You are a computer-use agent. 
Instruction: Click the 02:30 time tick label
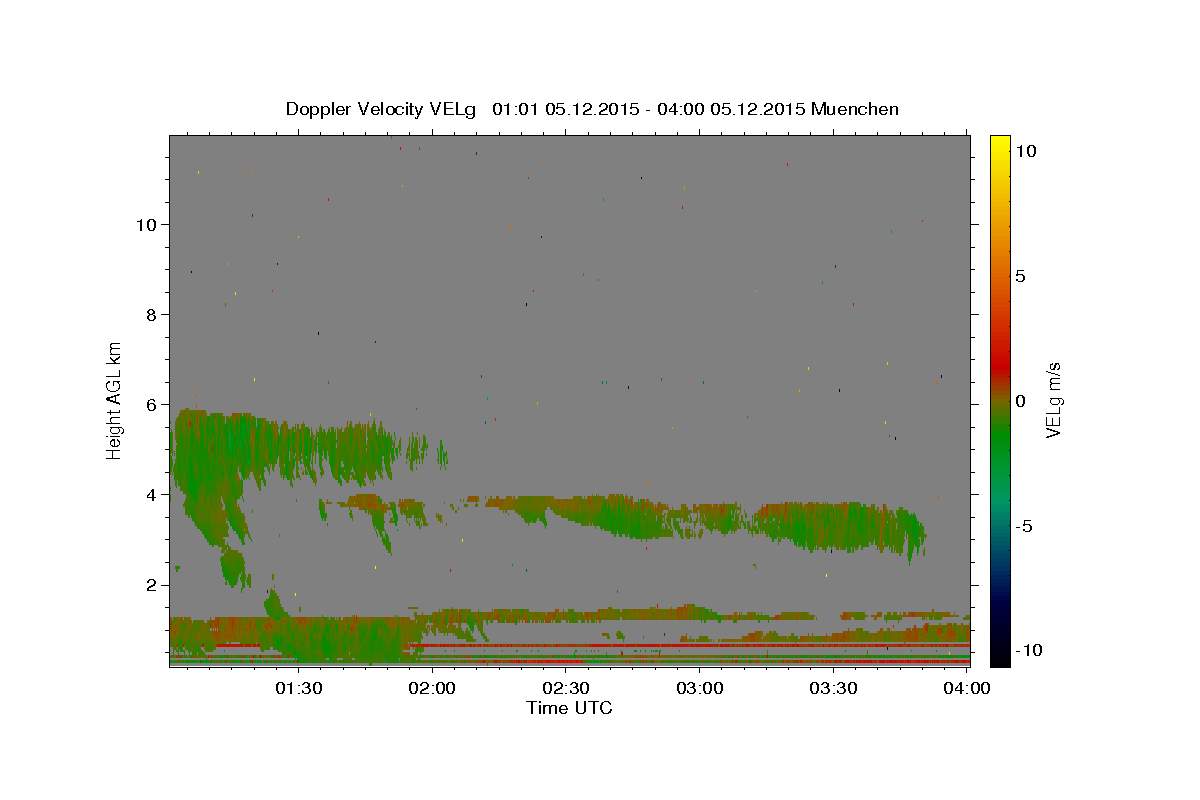[566, 688]
